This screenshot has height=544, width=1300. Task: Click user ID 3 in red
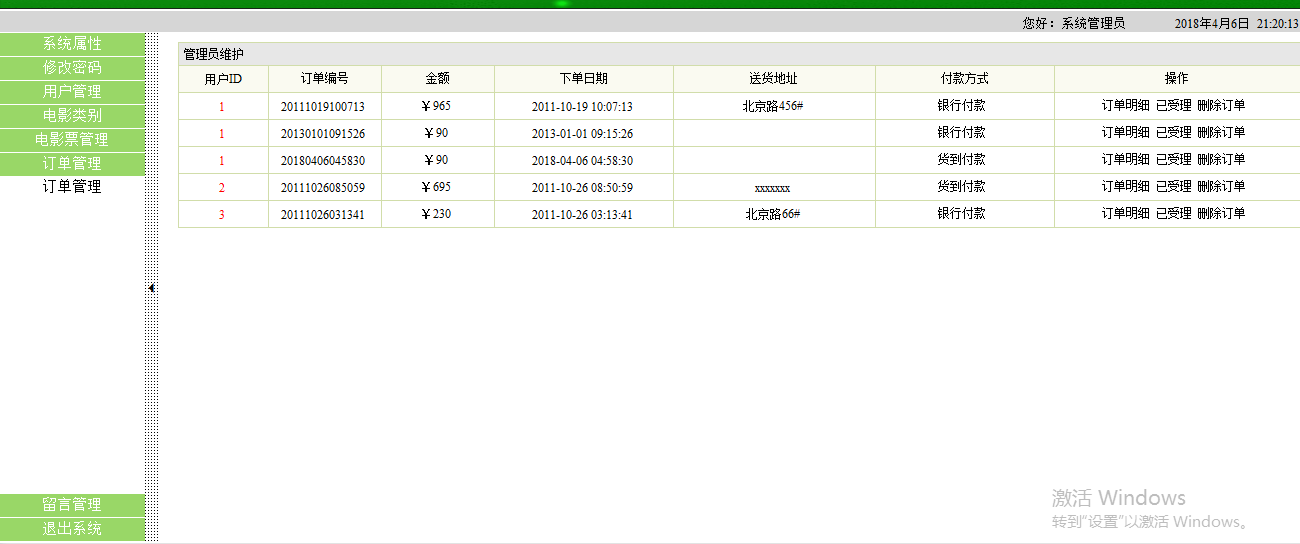click(222, 214)
